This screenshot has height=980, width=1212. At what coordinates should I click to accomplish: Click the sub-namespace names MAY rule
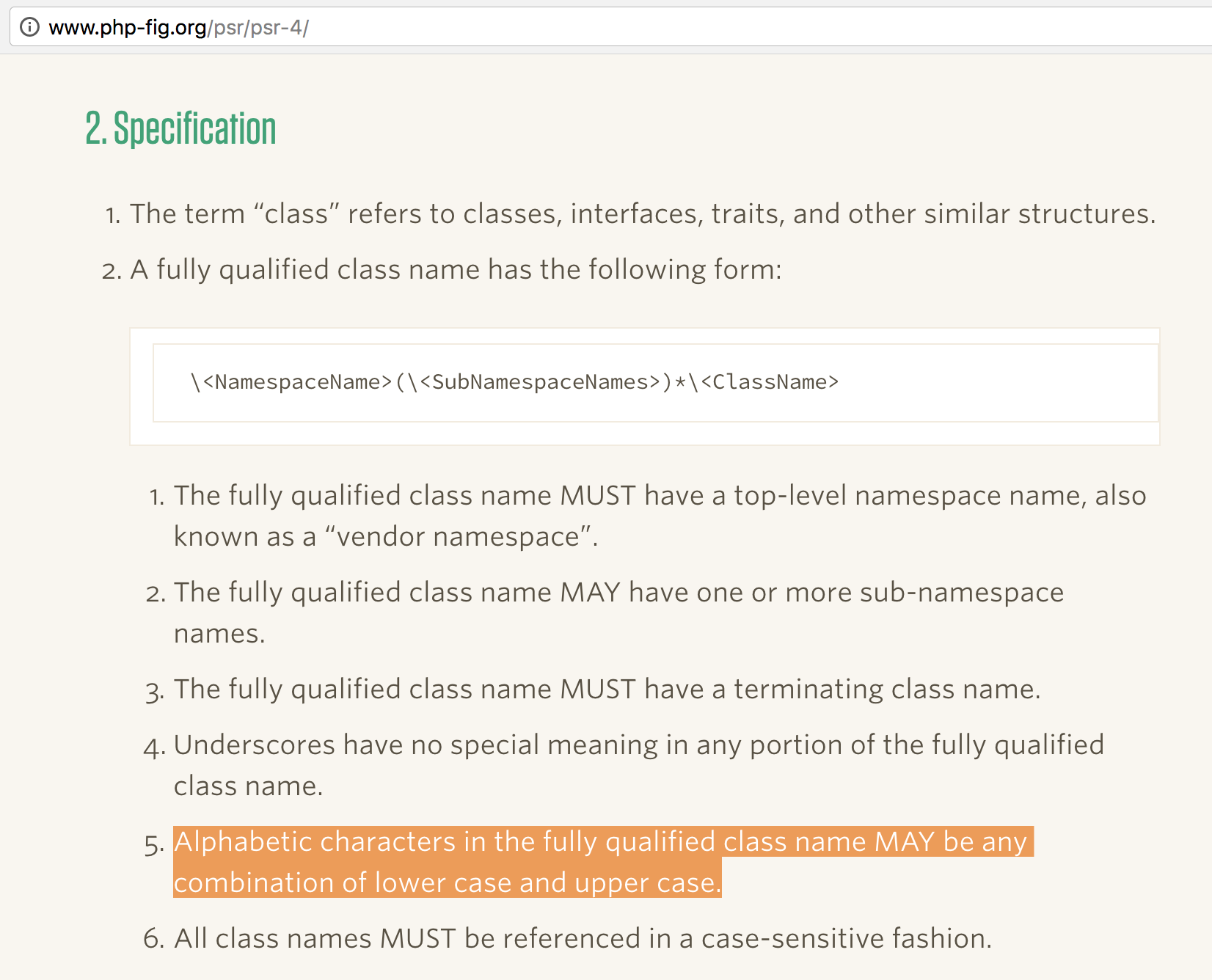click(618, 612)
